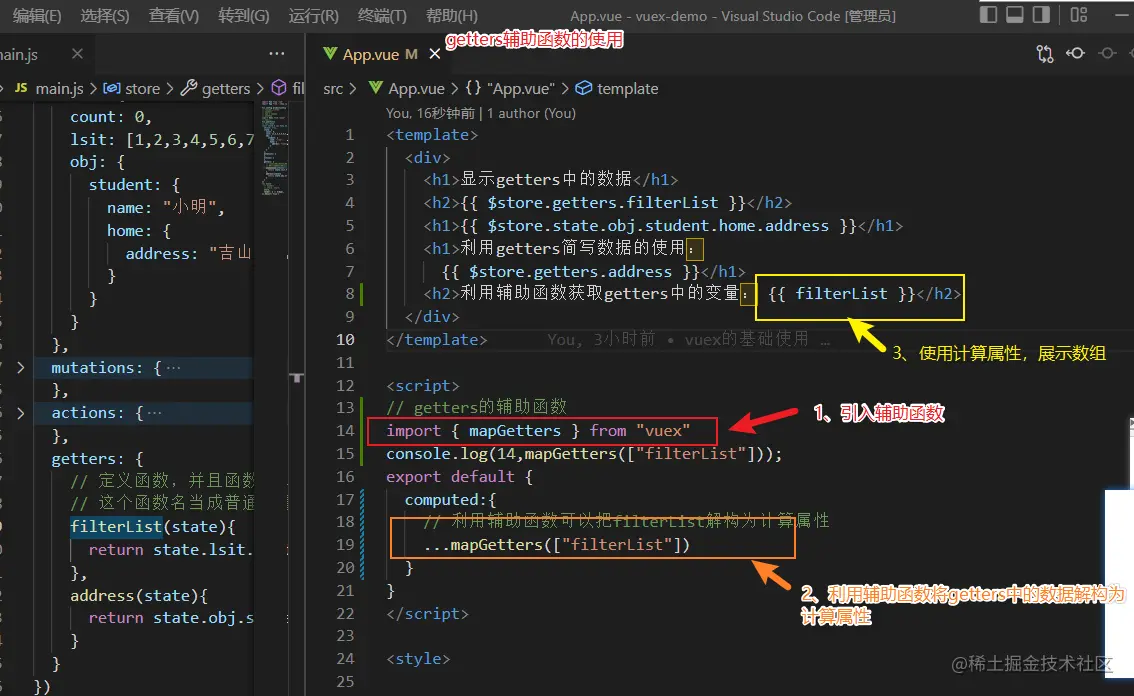Open the src folder breadcrumb
The height and width of the screenshot is (696, 1134).
click(333, 88)
